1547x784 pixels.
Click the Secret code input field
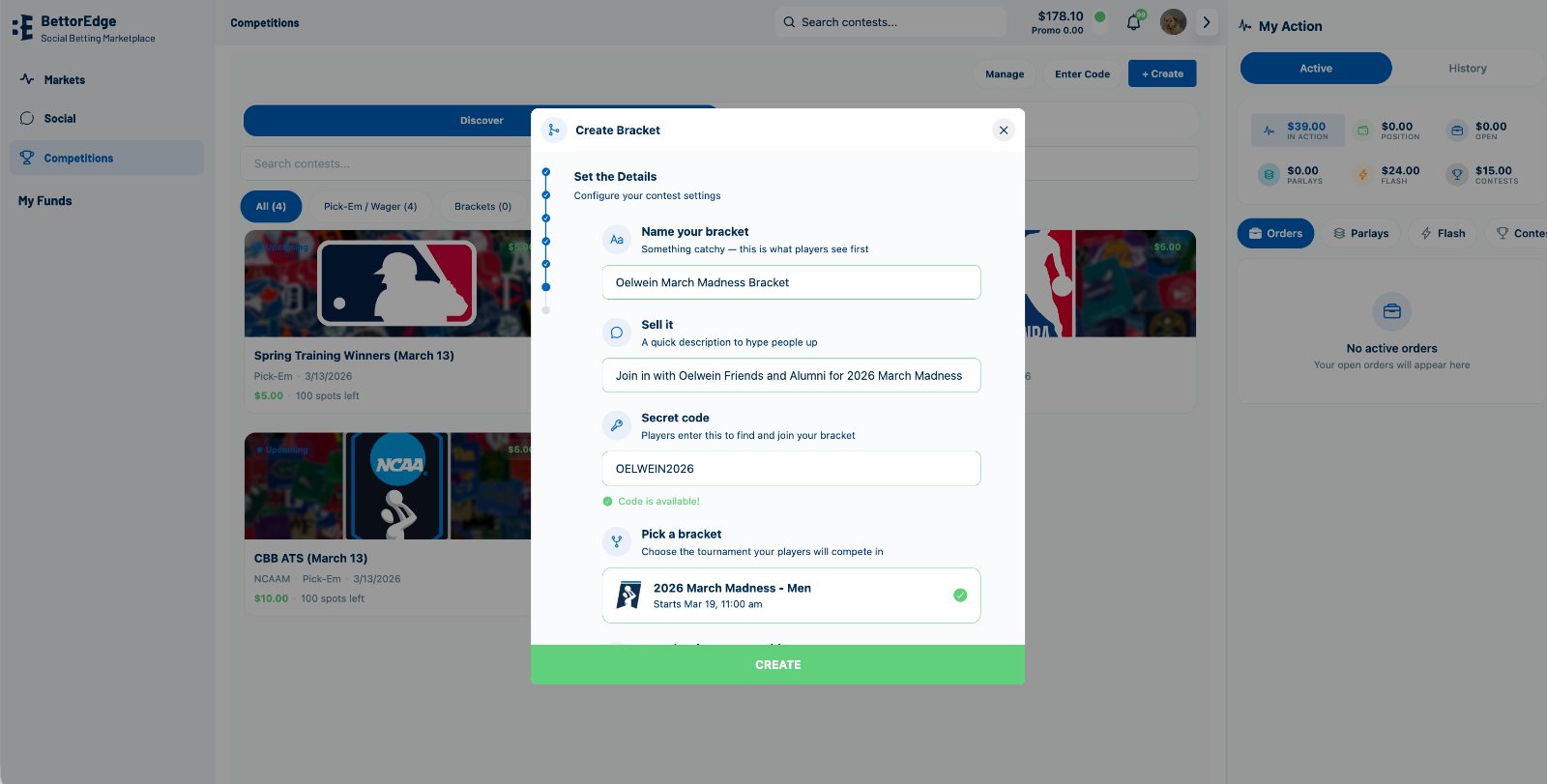[x=791, y=469]
